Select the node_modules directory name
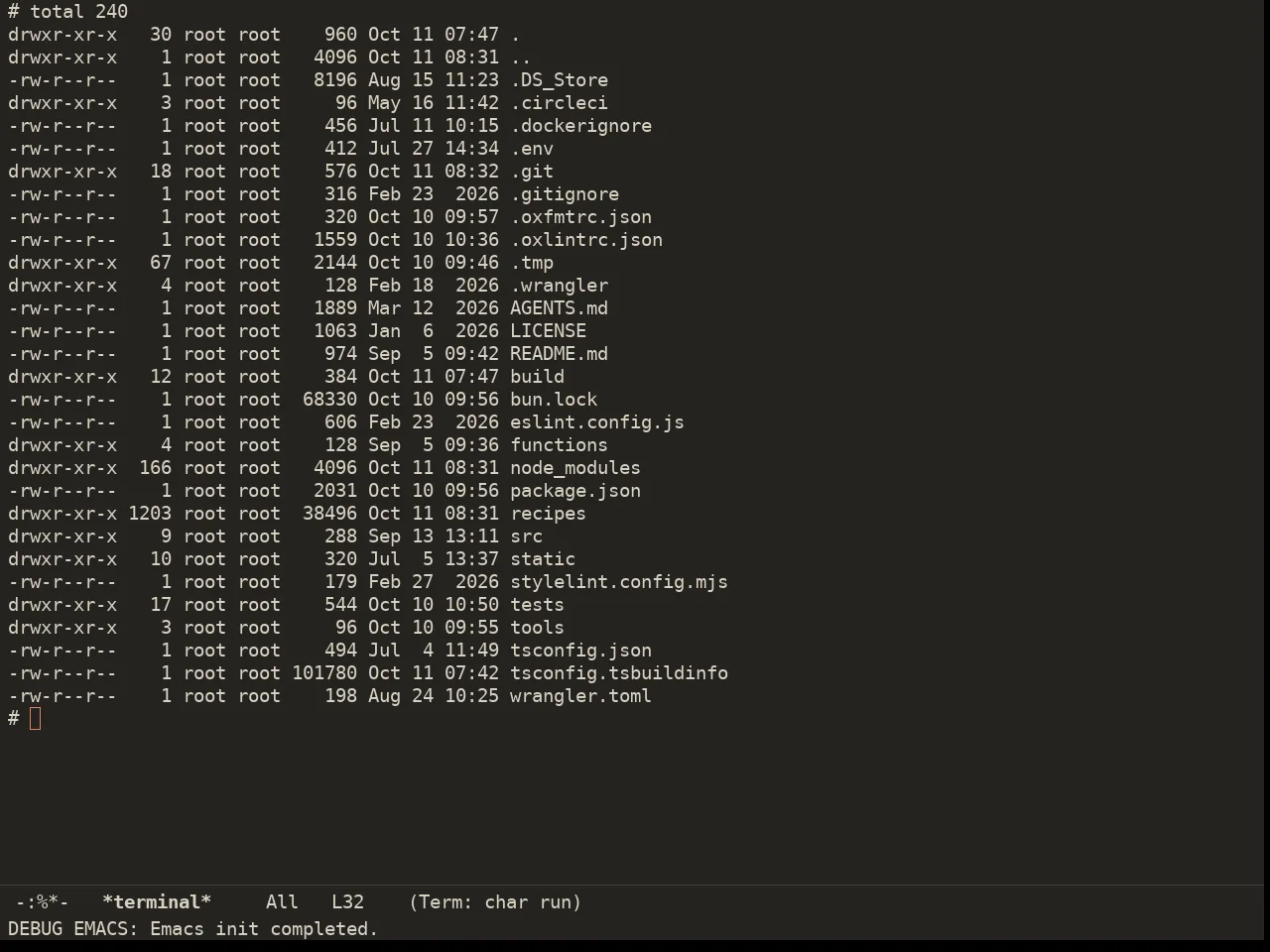This screenshot has width=1270, height=952. (575, 468)
